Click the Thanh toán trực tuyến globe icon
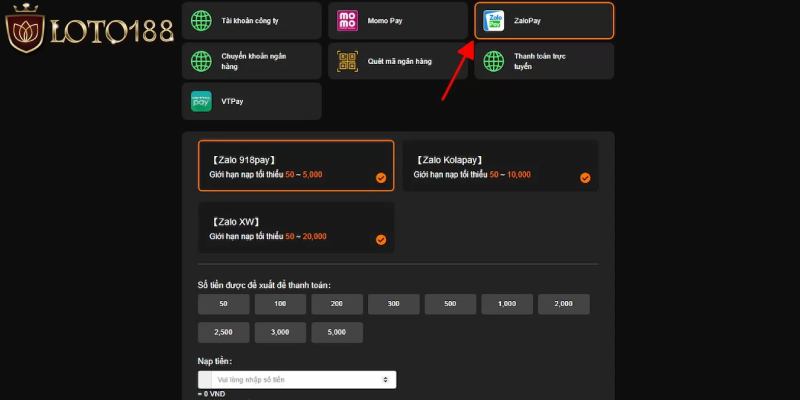Viewport: 800px width, 400px height. click(x=494, y=61)
